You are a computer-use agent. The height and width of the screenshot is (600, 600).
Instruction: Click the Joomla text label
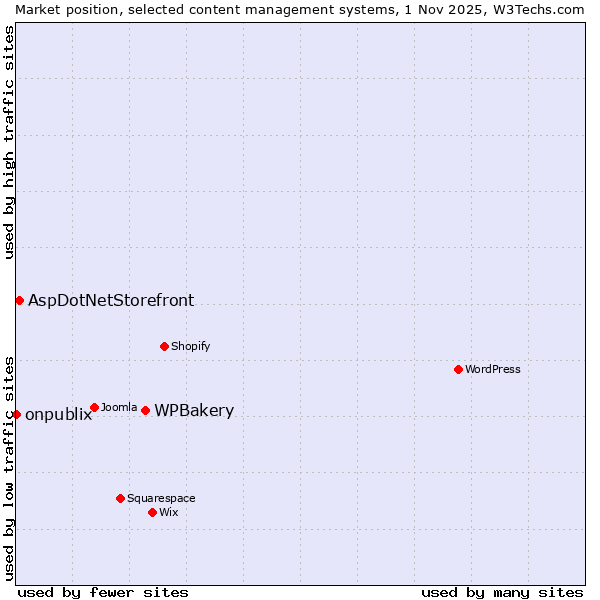tap(119, 407)
